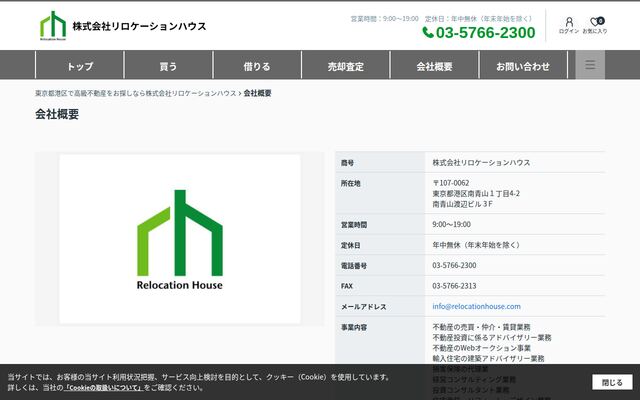Click the FAX row label
The width and height of the screenshot is (640, 400).
pyautogui.click(x=347, y=286)
